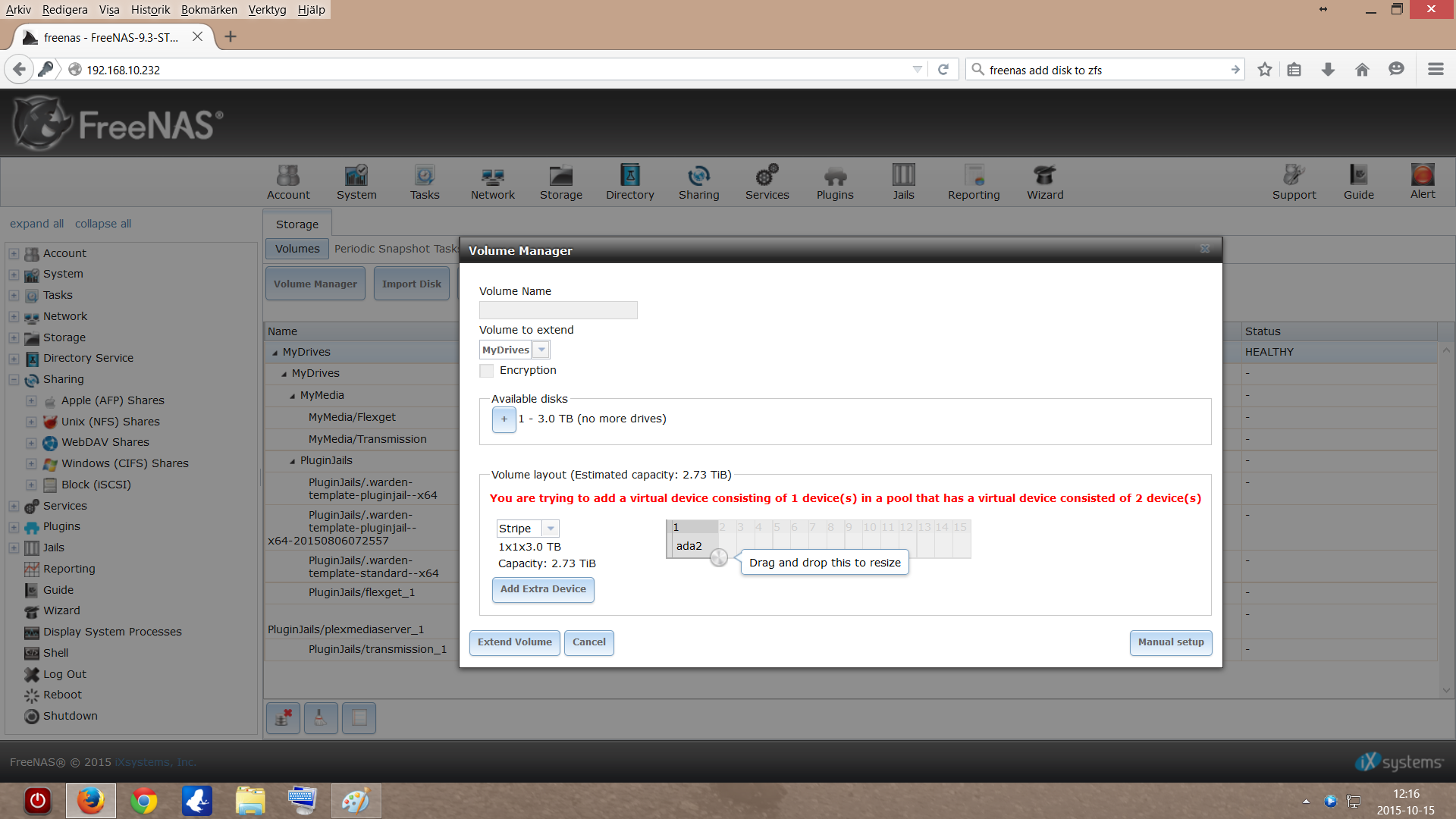Open the Guide toolbar icon

(x=1359, y=183)
